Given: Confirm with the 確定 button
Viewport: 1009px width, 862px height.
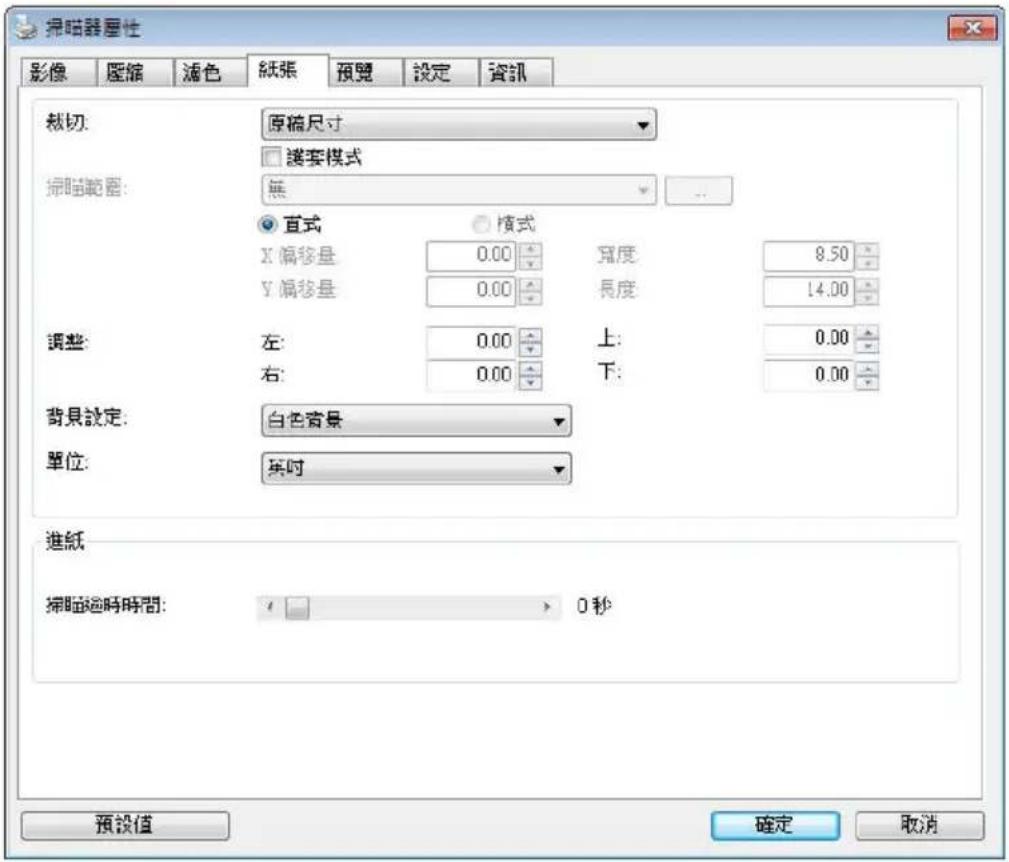Looking at the screenshot, I should point(775,825).
